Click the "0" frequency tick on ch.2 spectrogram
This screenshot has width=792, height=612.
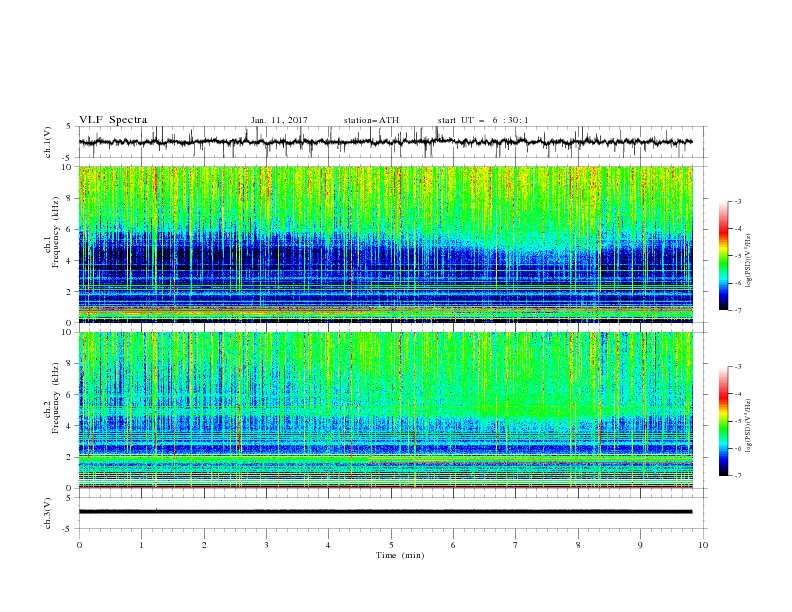pyautogui.click(x=71, y=488)
